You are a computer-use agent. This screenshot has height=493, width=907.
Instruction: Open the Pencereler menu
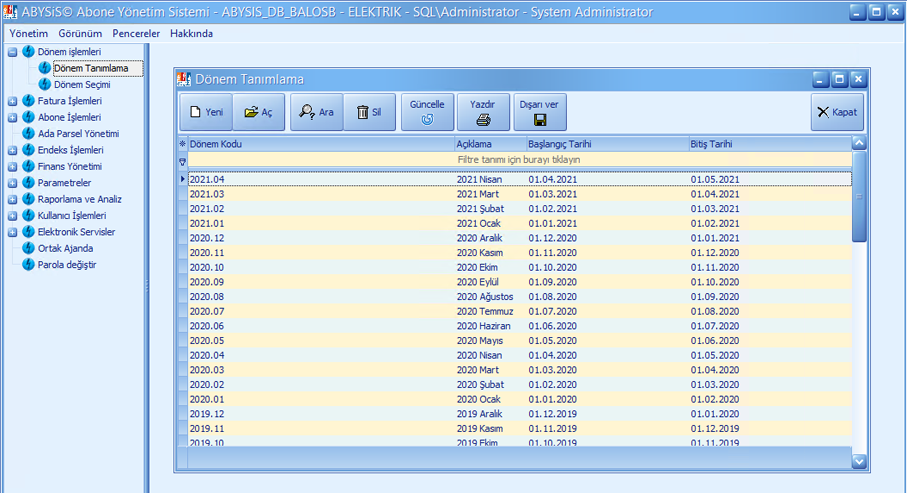click(136, 33)
